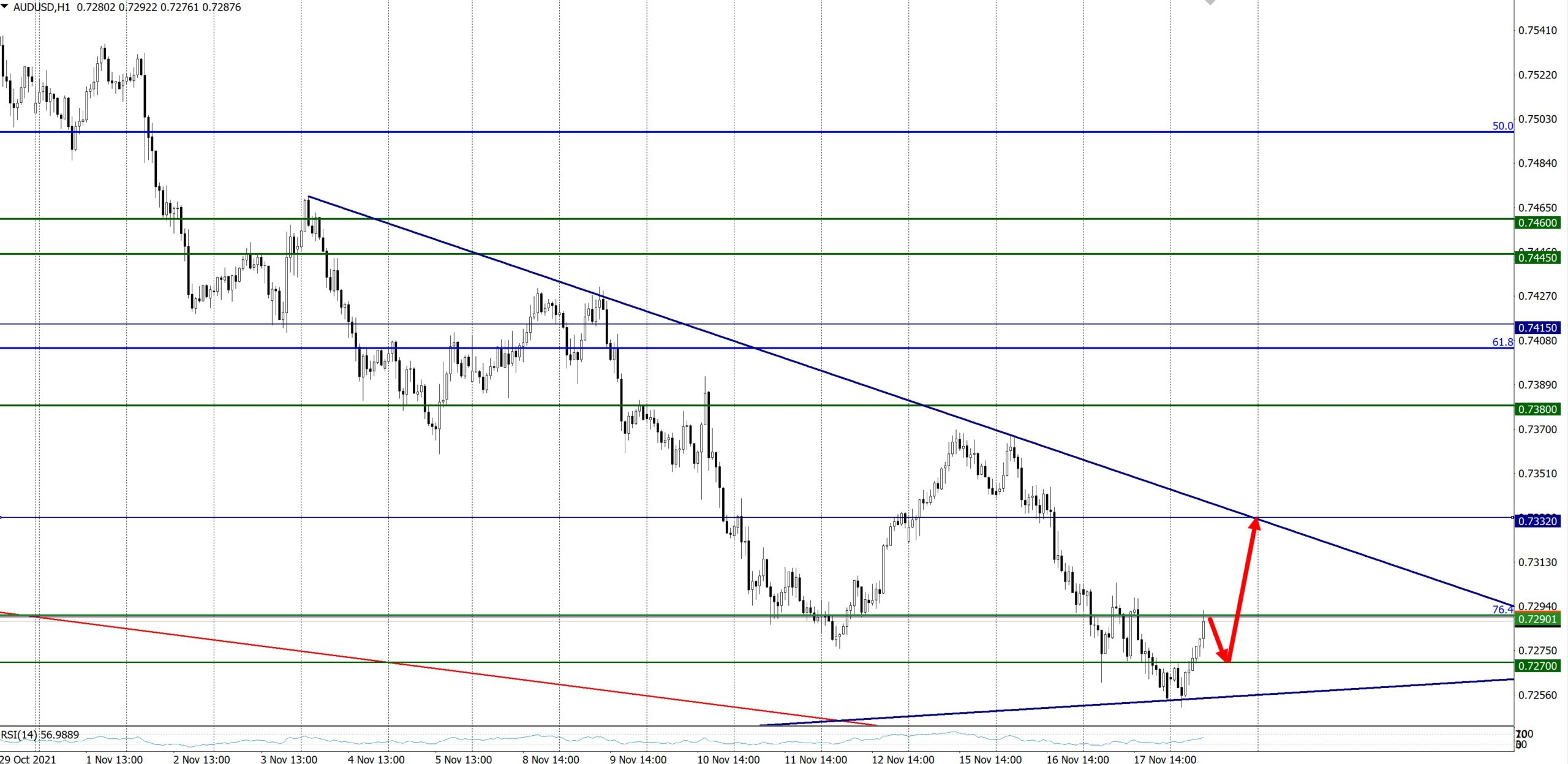Viewport: 1568px width, 764px height.
Task: Click the gray chart shift marker at top
Action: pos(1210,2)
